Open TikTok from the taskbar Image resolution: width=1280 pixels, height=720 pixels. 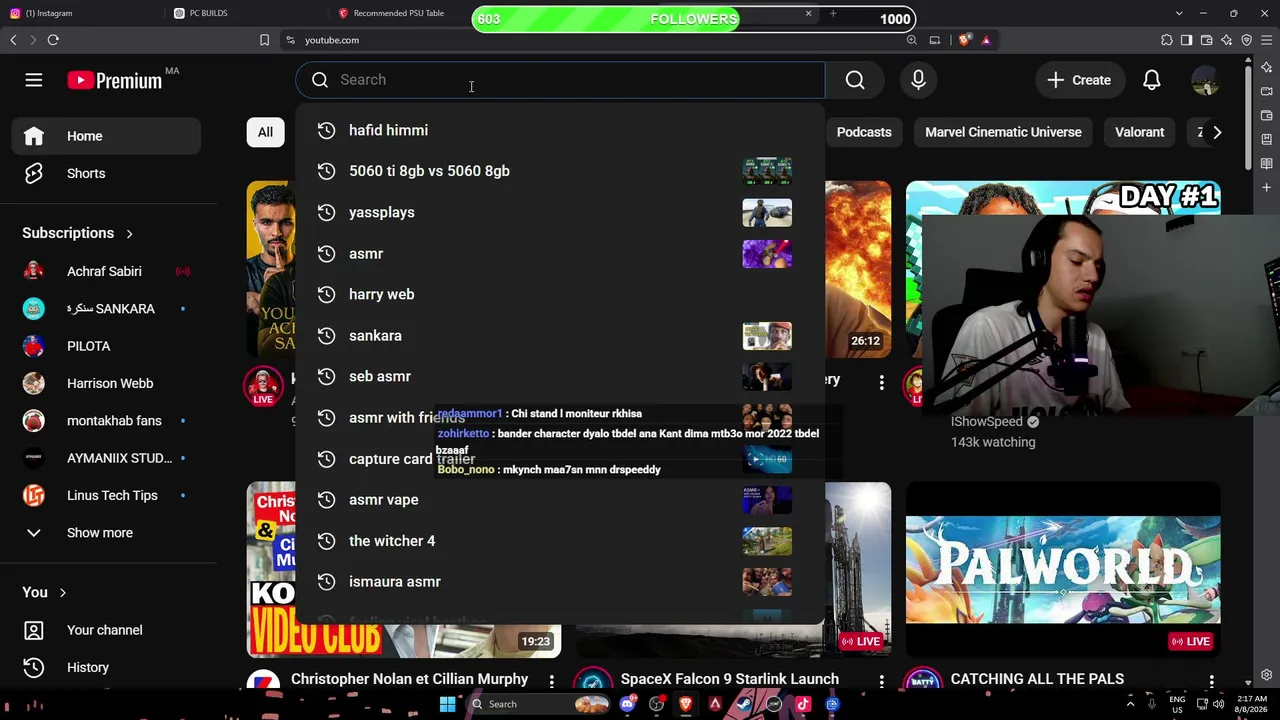(x=803, y=704)
